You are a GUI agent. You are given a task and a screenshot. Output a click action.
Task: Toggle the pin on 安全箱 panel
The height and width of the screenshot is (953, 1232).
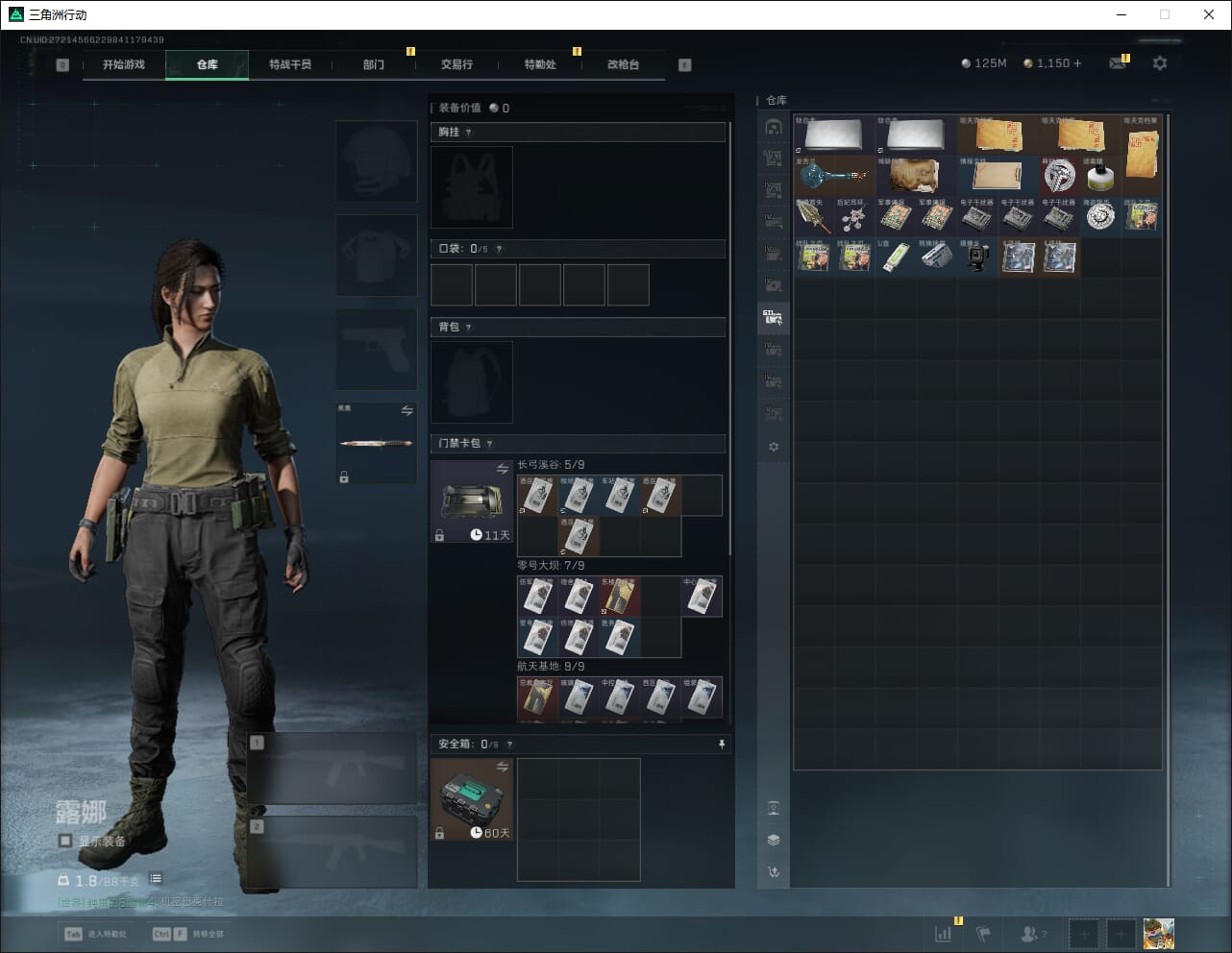(721, 745)
